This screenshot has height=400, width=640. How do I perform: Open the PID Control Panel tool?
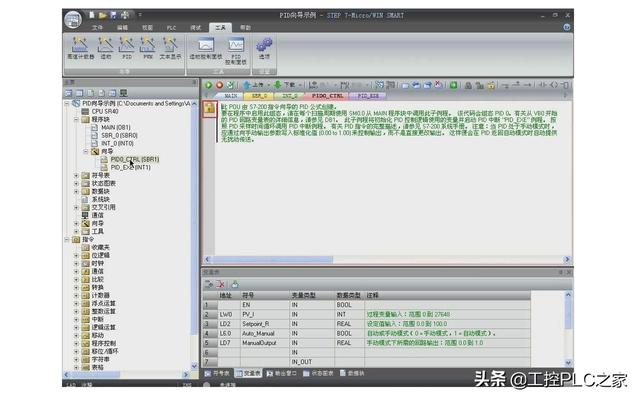point(236,51)
